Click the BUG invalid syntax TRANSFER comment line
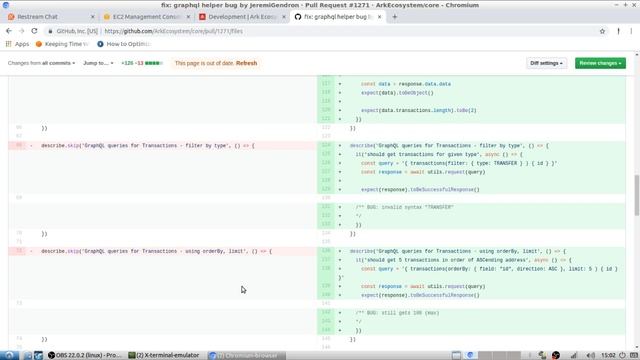 471,207
